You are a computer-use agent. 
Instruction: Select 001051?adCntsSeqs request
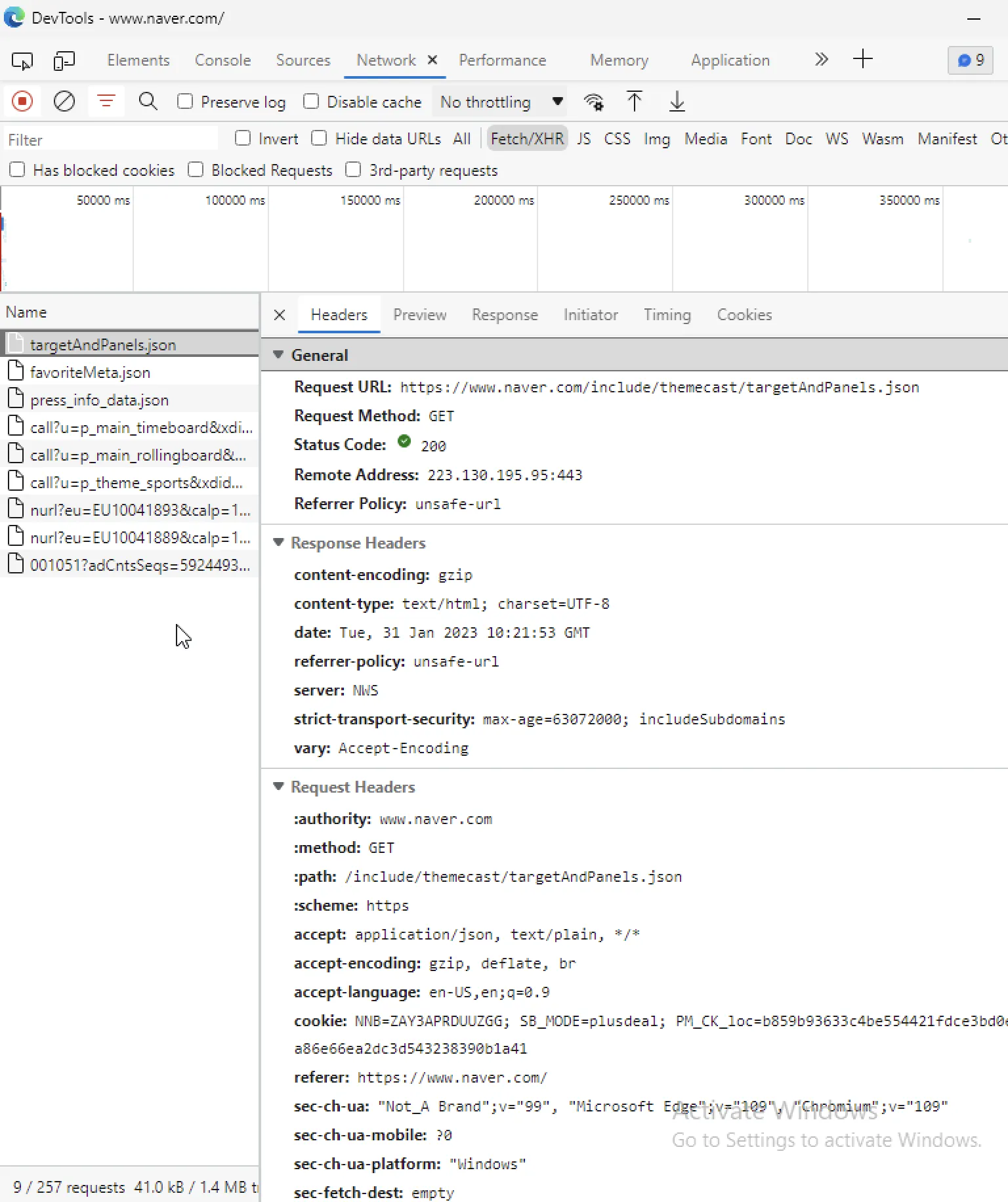[129, 565]
